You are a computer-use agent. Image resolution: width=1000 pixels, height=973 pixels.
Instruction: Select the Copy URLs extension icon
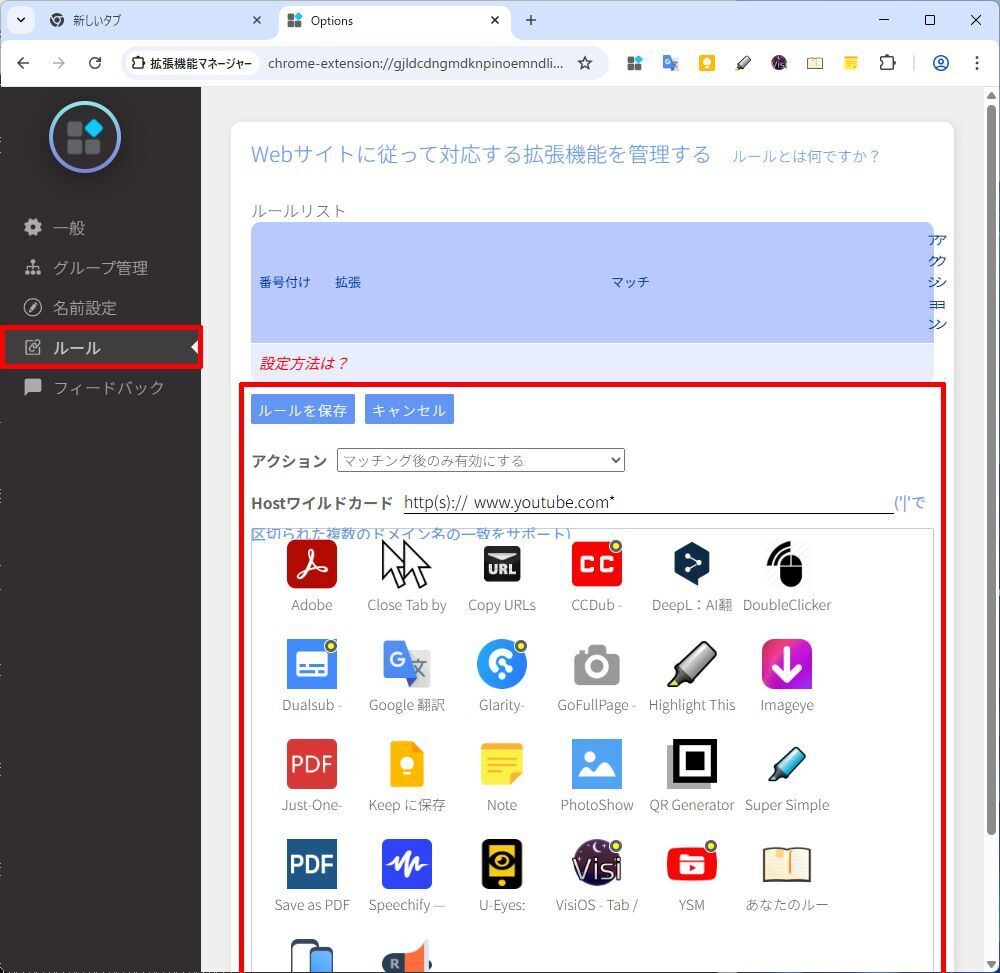click(501, 564)
